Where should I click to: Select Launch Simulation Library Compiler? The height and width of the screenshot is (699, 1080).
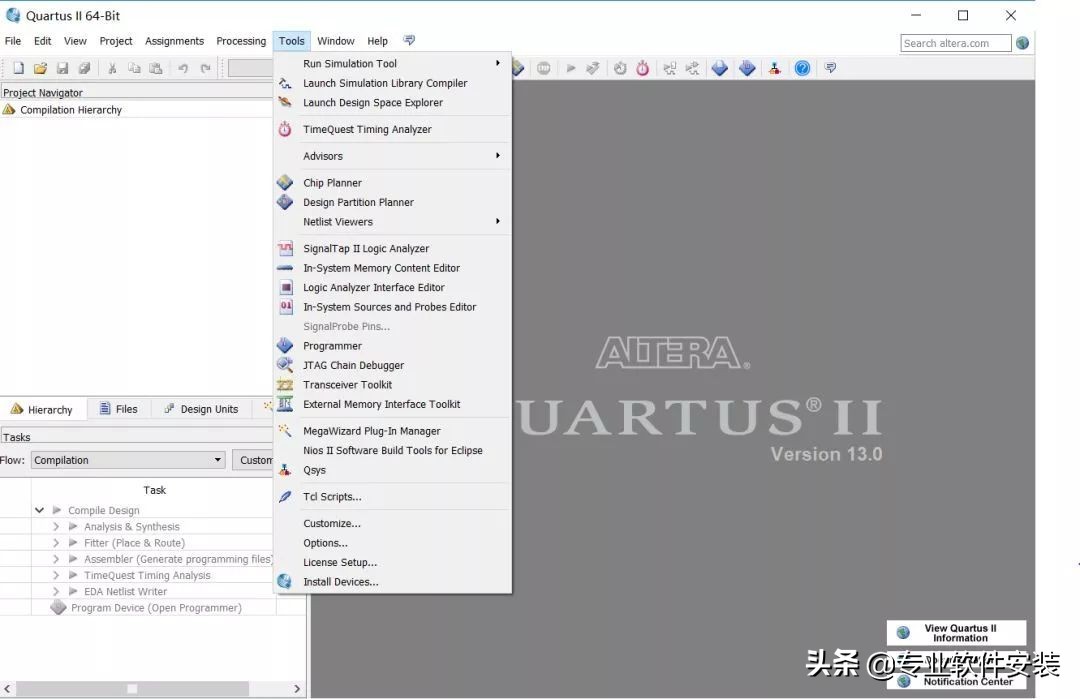[393, 83]
